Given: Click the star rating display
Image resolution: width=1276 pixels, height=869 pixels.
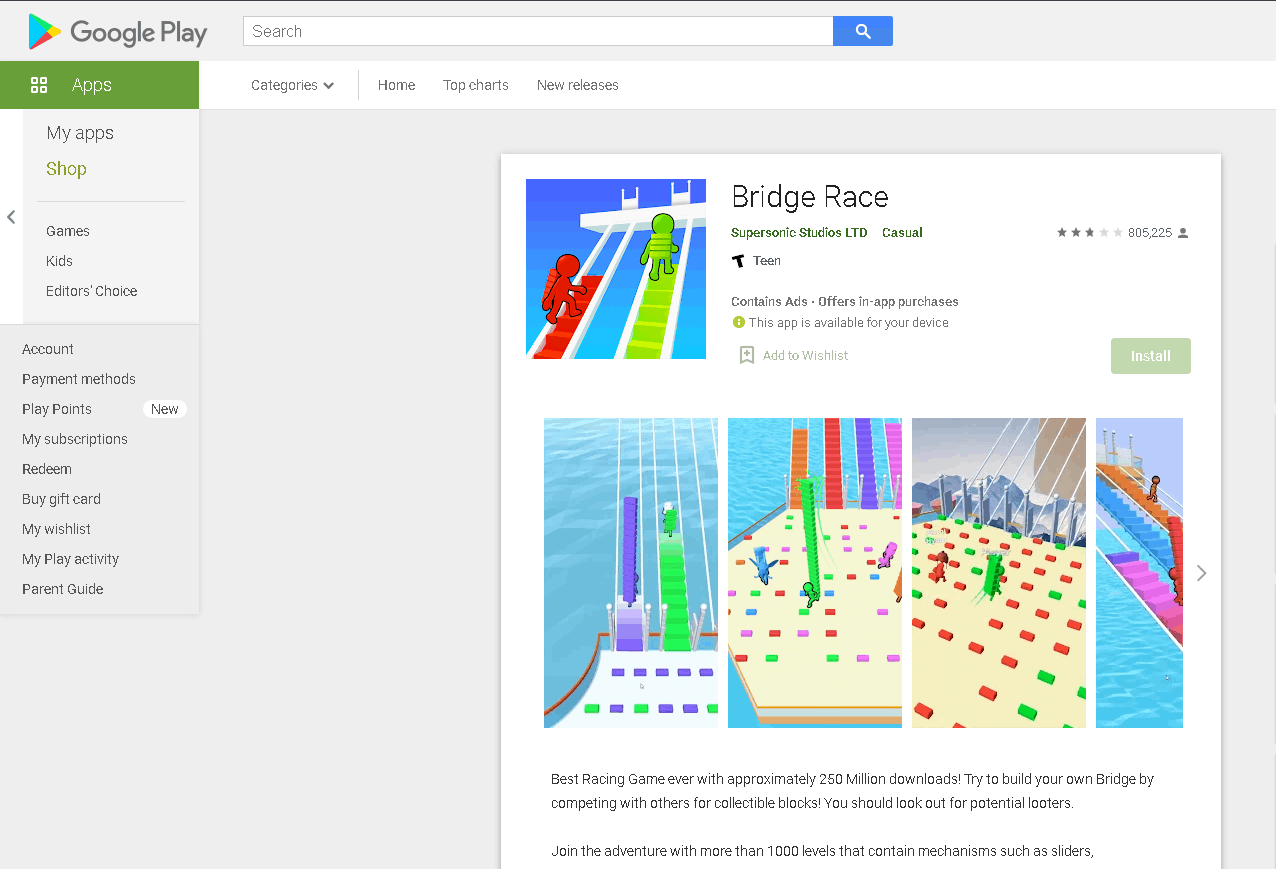Looking at the screenshot, I should pyautogui.click(x=1090, y=233).
